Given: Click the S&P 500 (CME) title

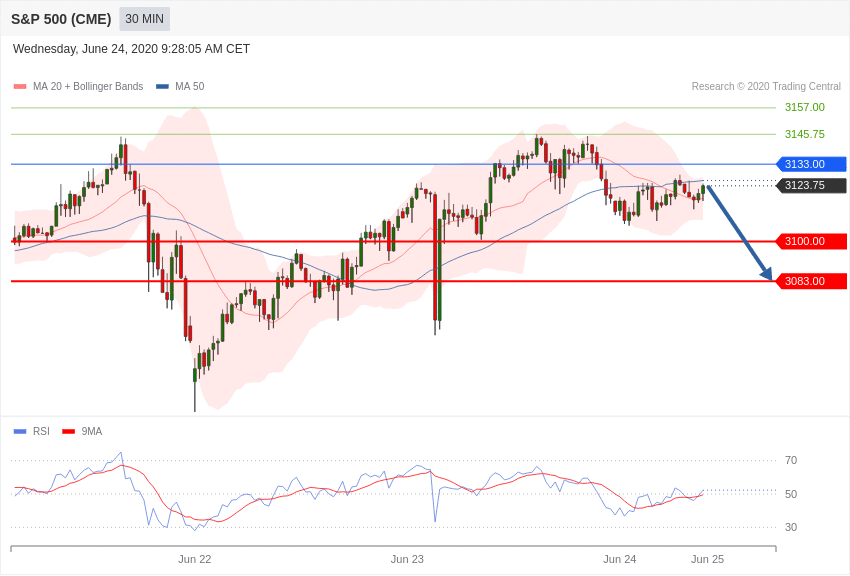Looking at the screenshot, I should click(x=61, y=19).
